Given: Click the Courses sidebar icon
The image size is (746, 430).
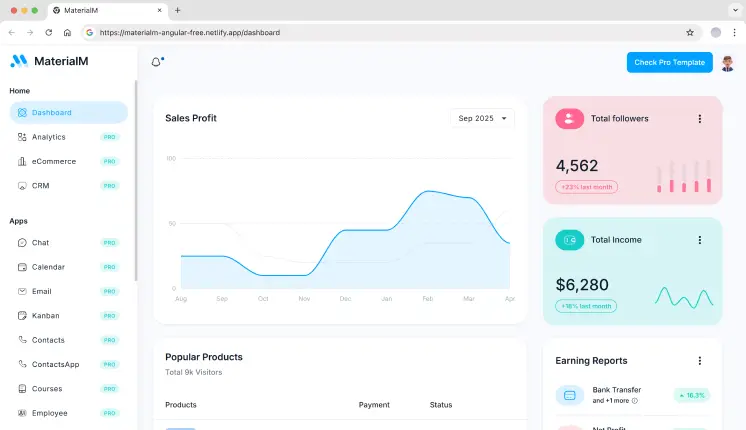Looking at the screenshot, I should coord(22,389).
